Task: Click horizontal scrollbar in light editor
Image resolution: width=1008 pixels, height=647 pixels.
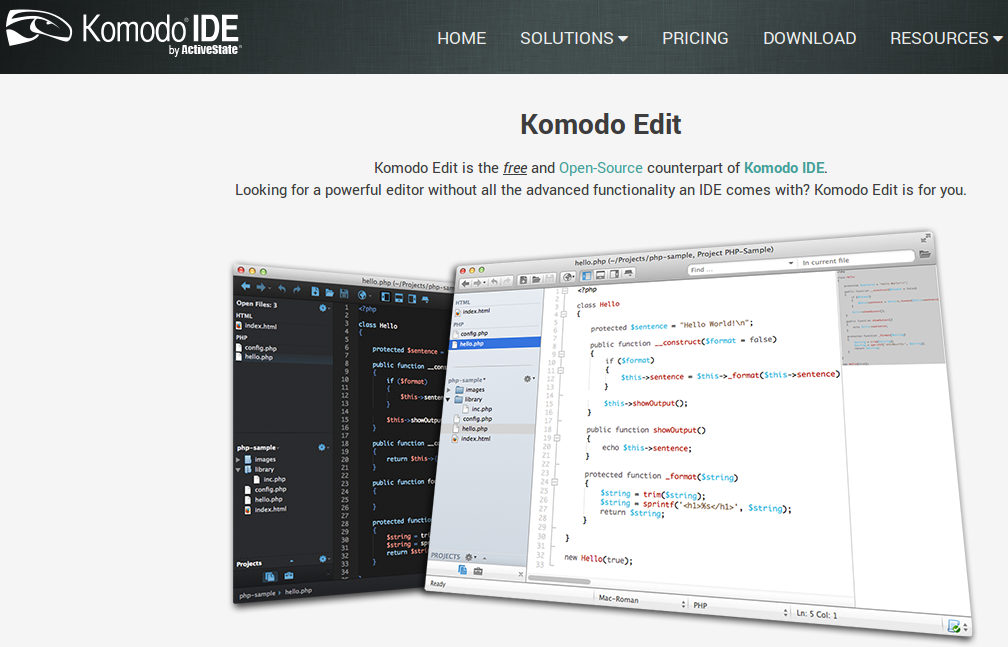Action: point(559,581)
